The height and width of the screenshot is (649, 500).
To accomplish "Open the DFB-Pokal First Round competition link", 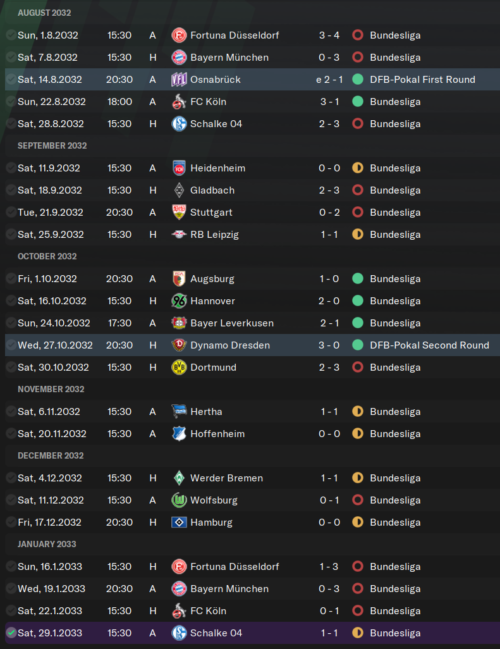I will [423, 79].
